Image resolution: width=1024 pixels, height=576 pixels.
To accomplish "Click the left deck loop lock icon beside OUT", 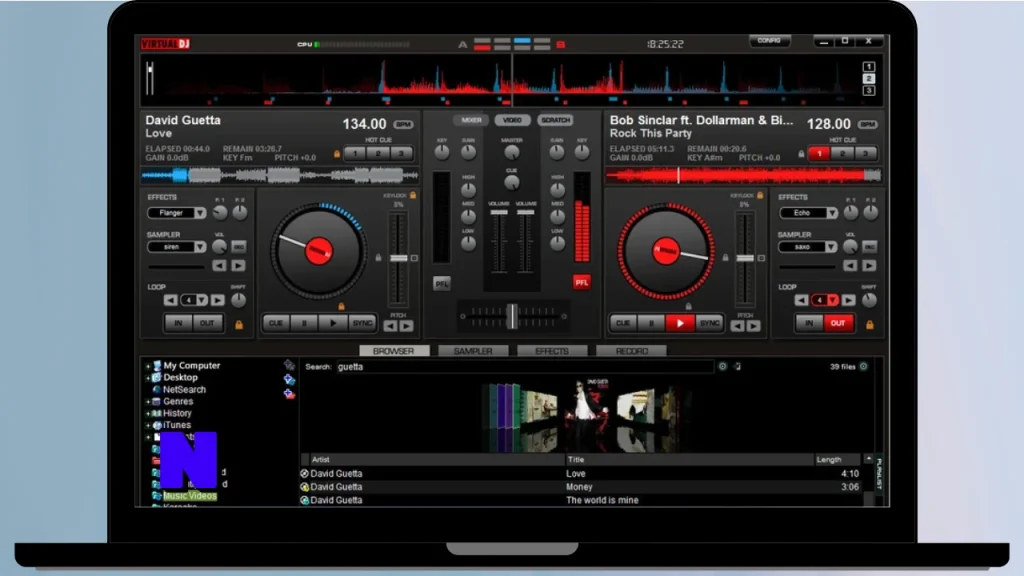I will tap(239, 325).
